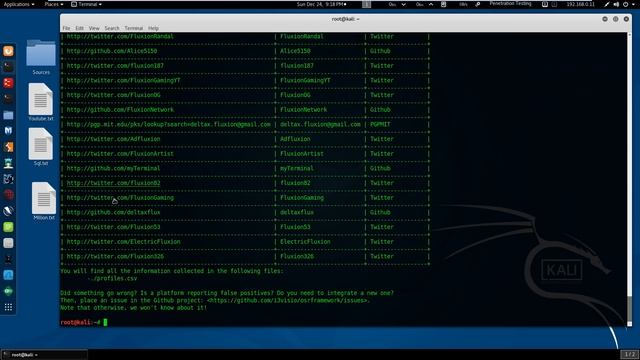
Task: Click the volume speaker icon in the top bar
Action: (616, 4)
